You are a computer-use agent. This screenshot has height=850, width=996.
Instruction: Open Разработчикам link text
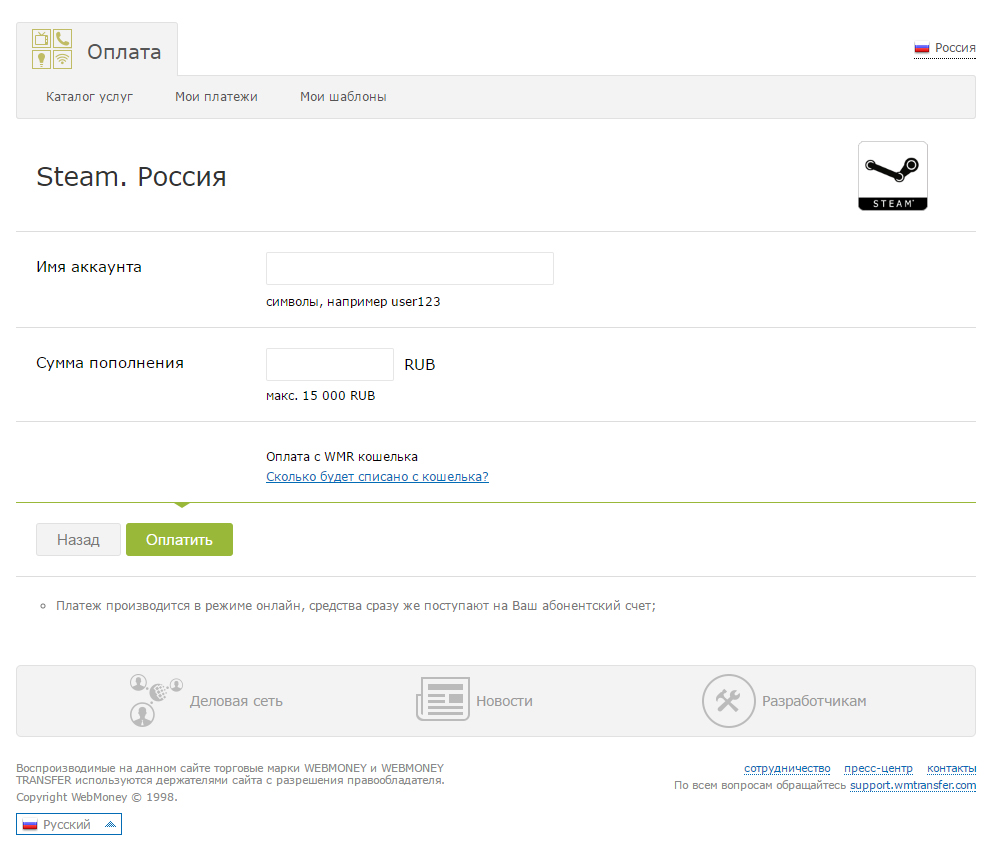(x=814, y=701)
